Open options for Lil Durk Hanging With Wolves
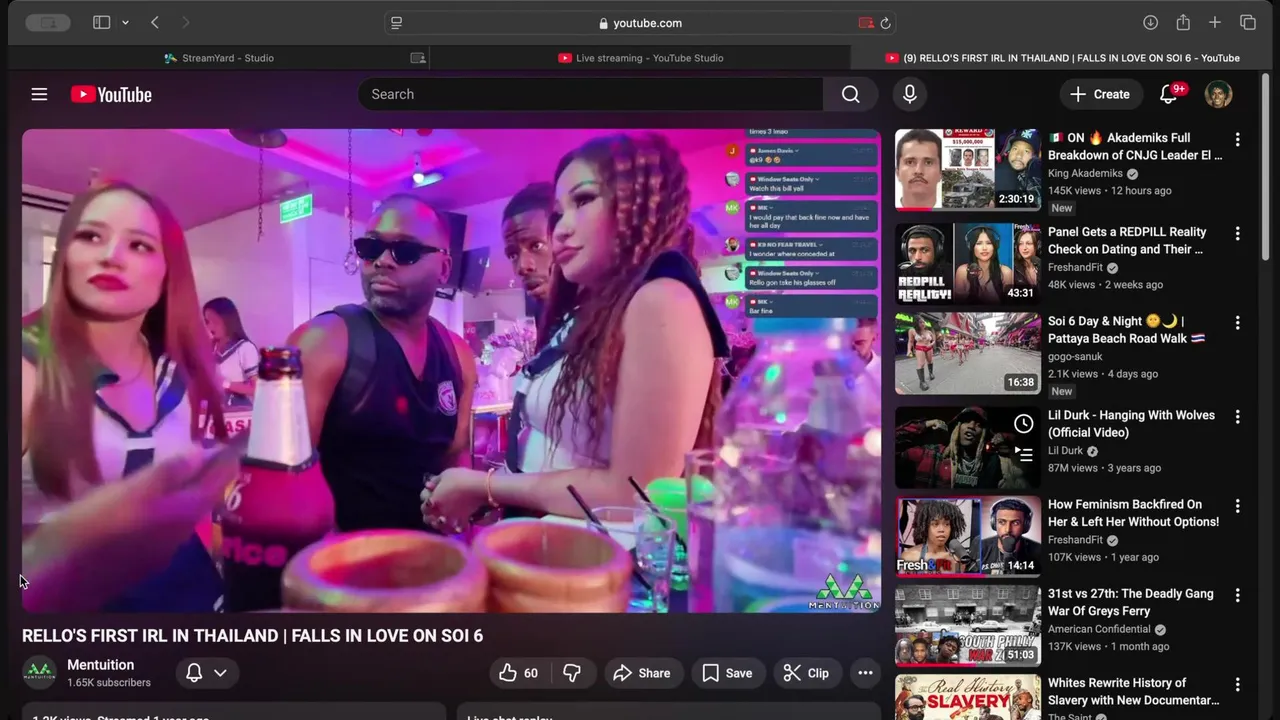1280x720 pixels. [x=1237, y=417]
